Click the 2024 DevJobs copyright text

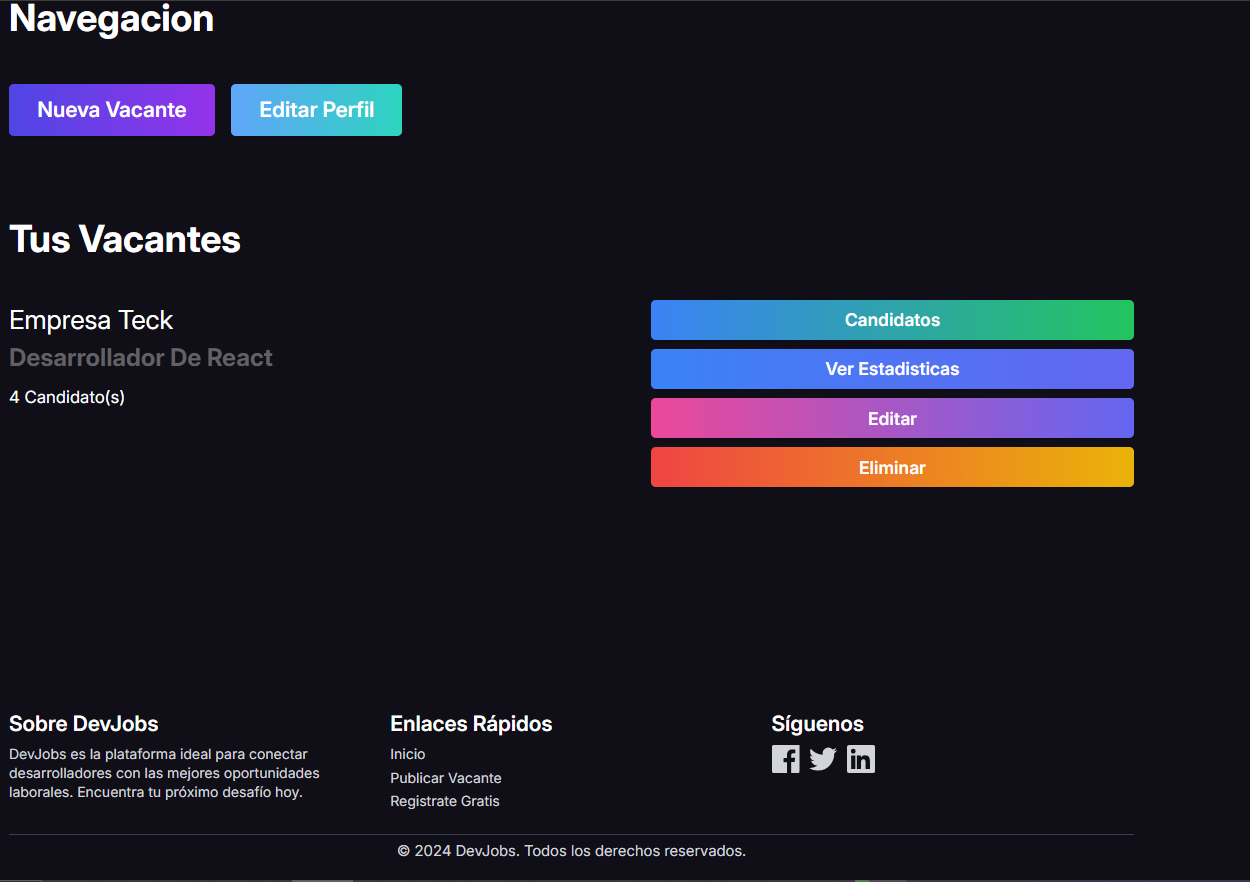[x=572, y=851]
